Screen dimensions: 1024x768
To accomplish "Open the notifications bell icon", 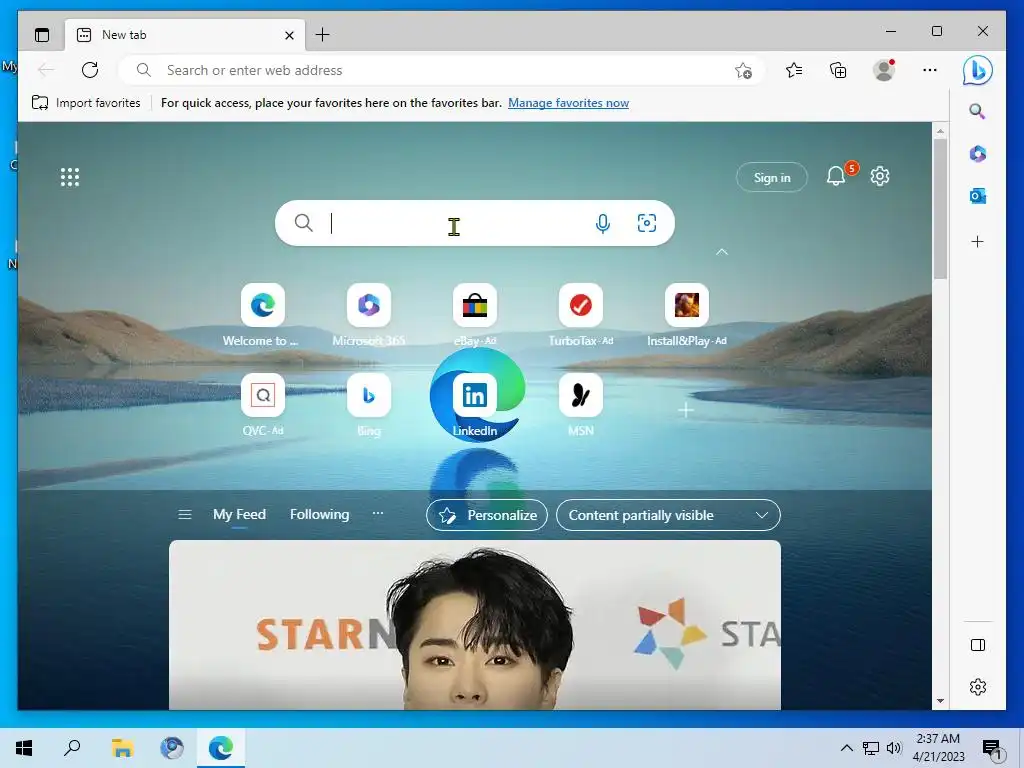I will pyautogui.click(x=837, y=176).
